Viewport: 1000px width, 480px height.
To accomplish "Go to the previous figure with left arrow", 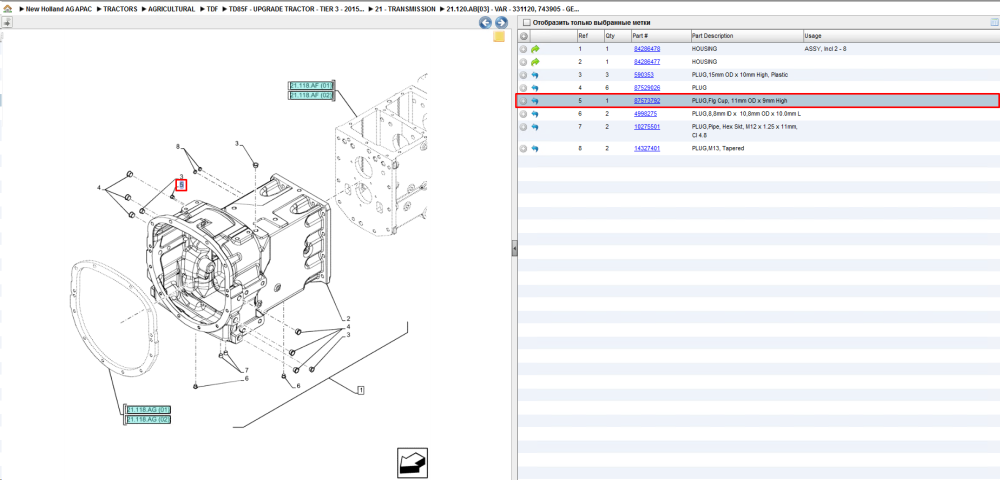I will coord(485,23).
